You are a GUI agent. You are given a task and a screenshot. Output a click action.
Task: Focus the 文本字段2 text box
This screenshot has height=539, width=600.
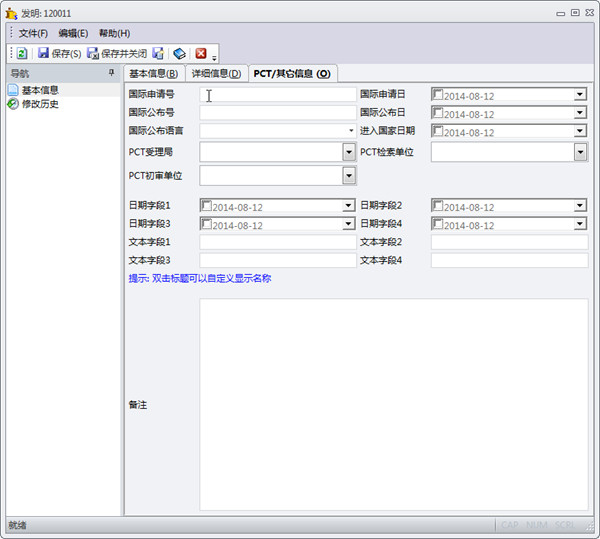[x=510, y=242]
